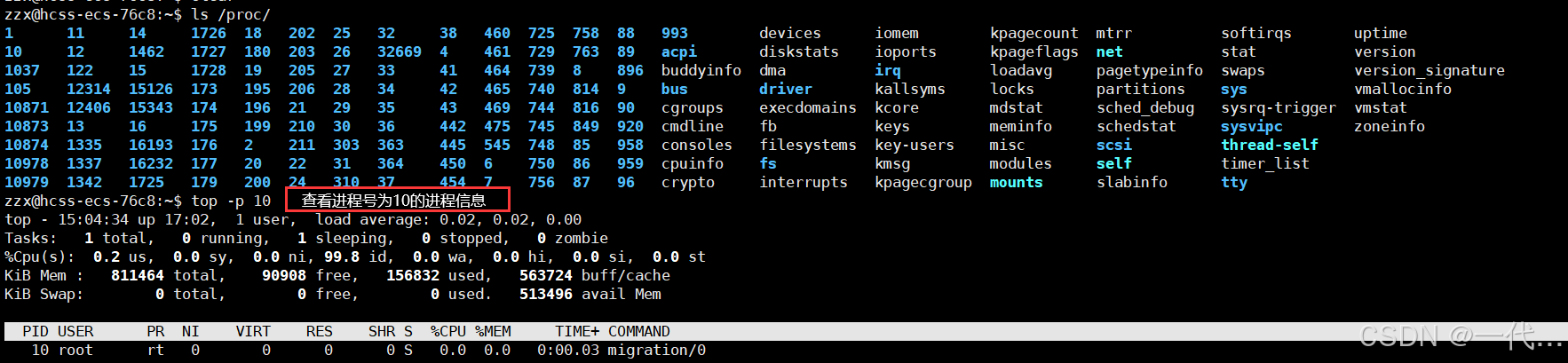This screenshot has width=1568, height=363.
Task: Select the 'buff/cache' memory value label
Action: coord(626,276)
